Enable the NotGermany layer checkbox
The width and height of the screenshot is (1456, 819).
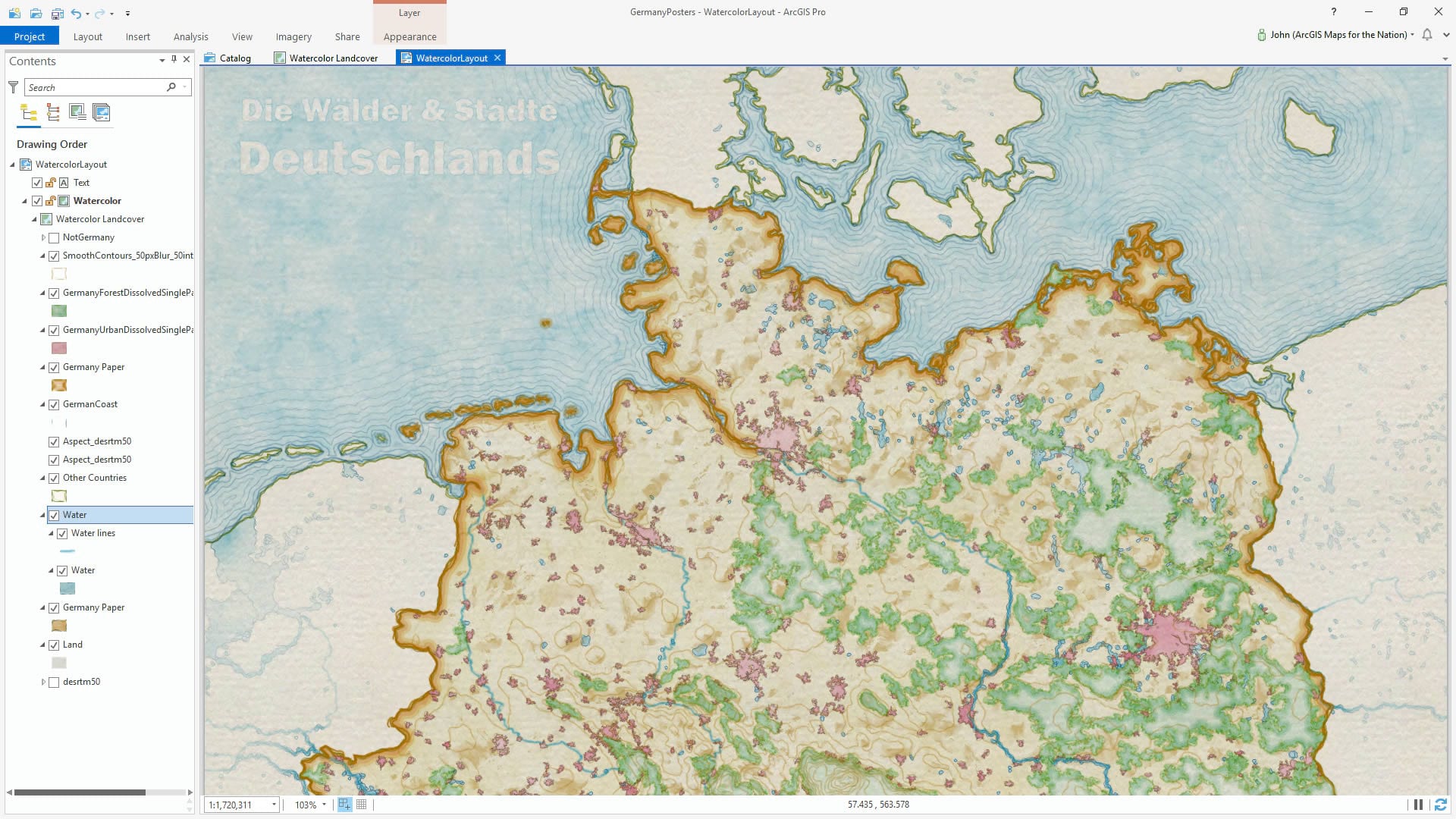(54, 238)
